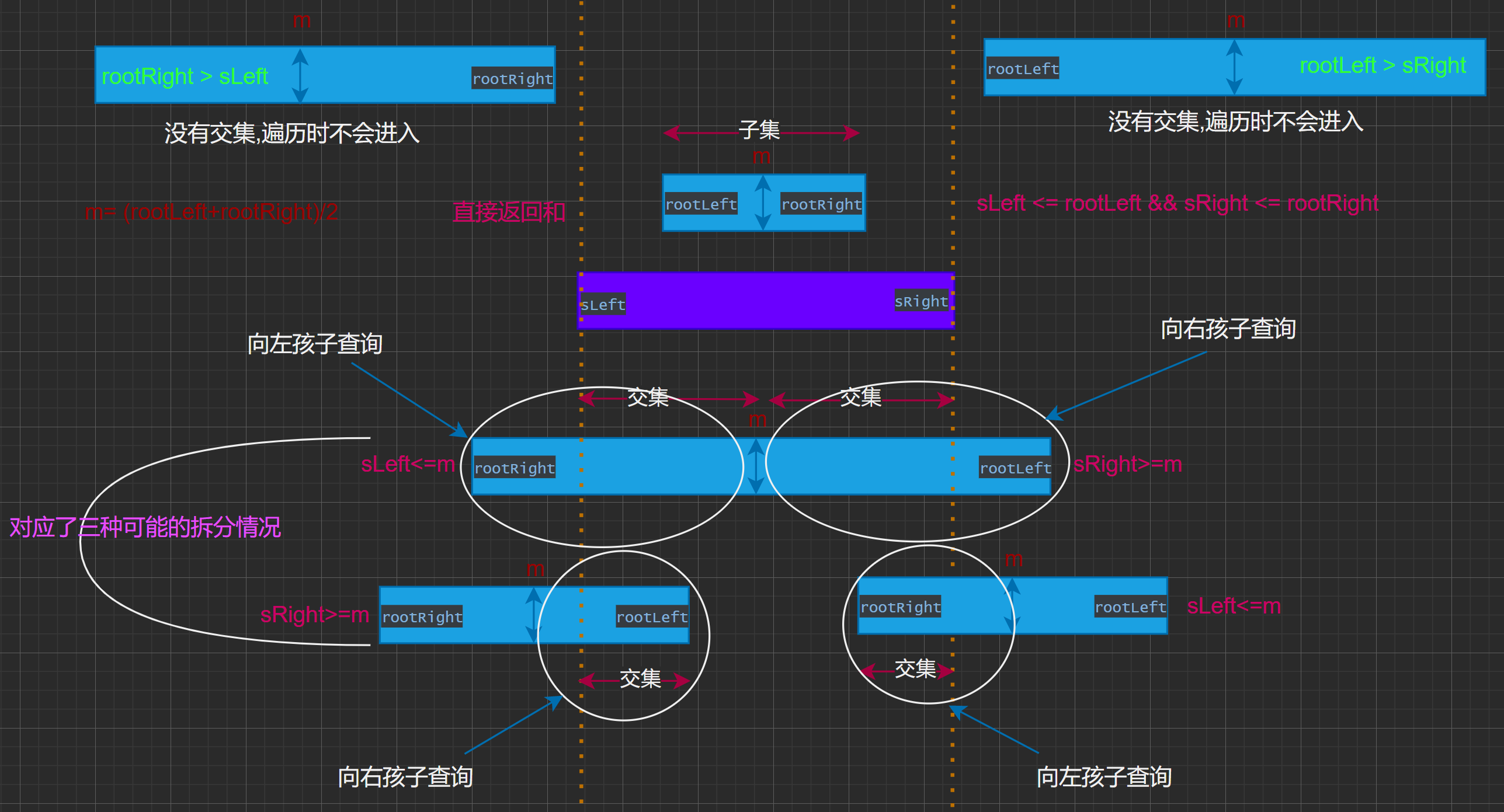Select green text 'rootRight > sLeft'
Image resolution: width=1504 pixels, height=812 pixels.
[185, 76]
